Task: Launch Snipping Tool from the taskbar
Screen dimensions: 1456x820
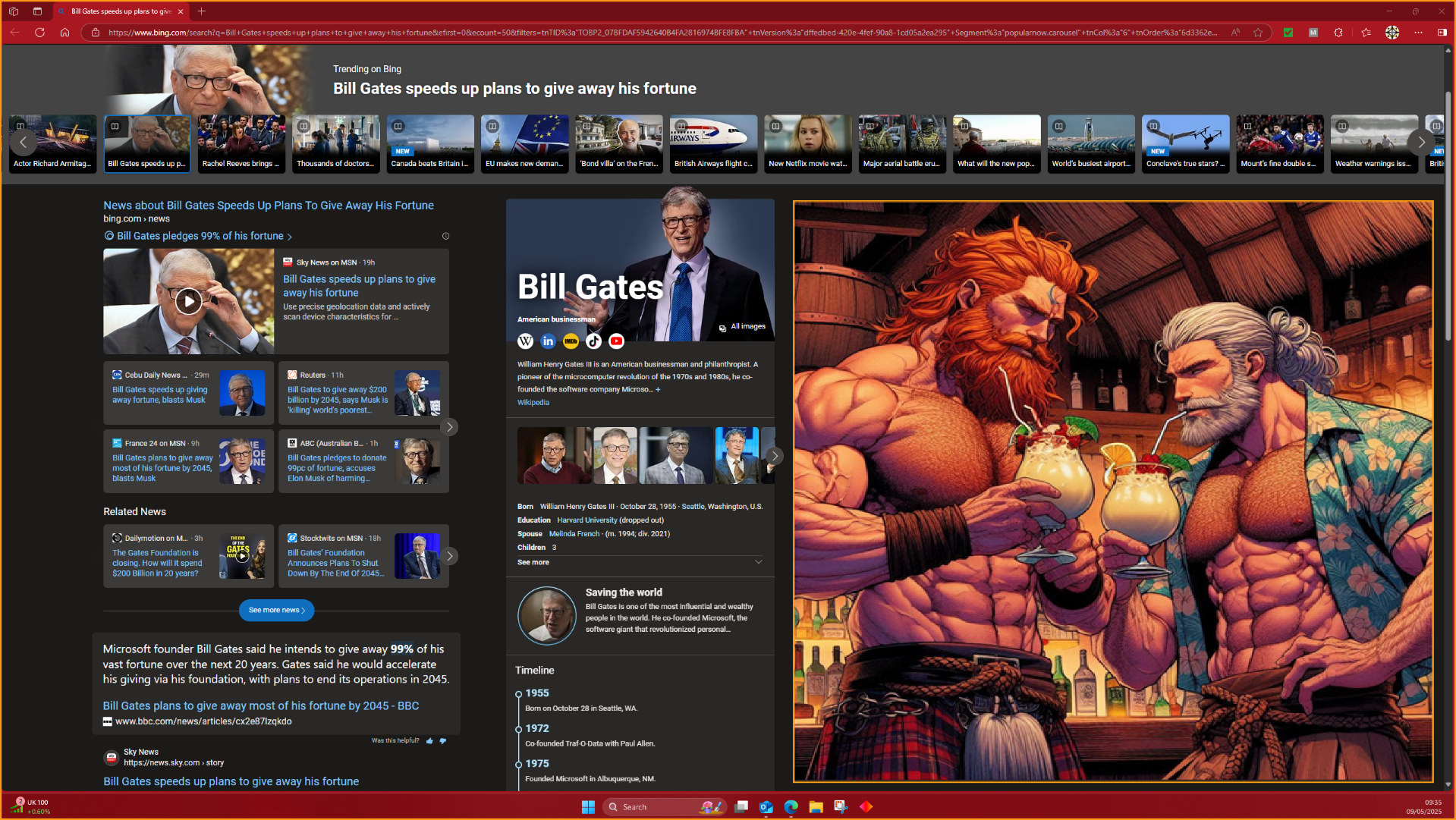Action: pyautogui.click(x=841, y=806)
